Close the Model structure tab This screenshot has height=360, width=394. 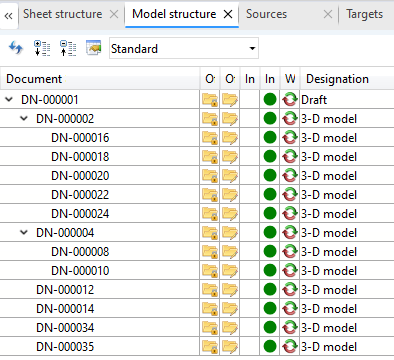(228, 14)
